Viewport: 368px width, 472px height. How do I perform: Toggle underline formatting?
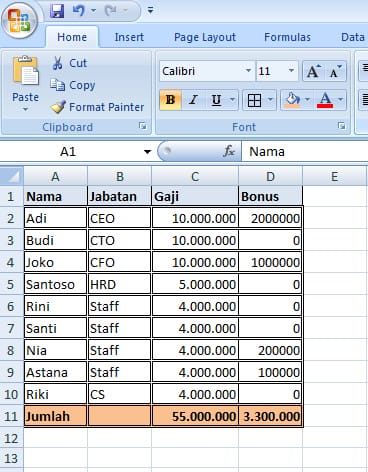pos(216,100)
